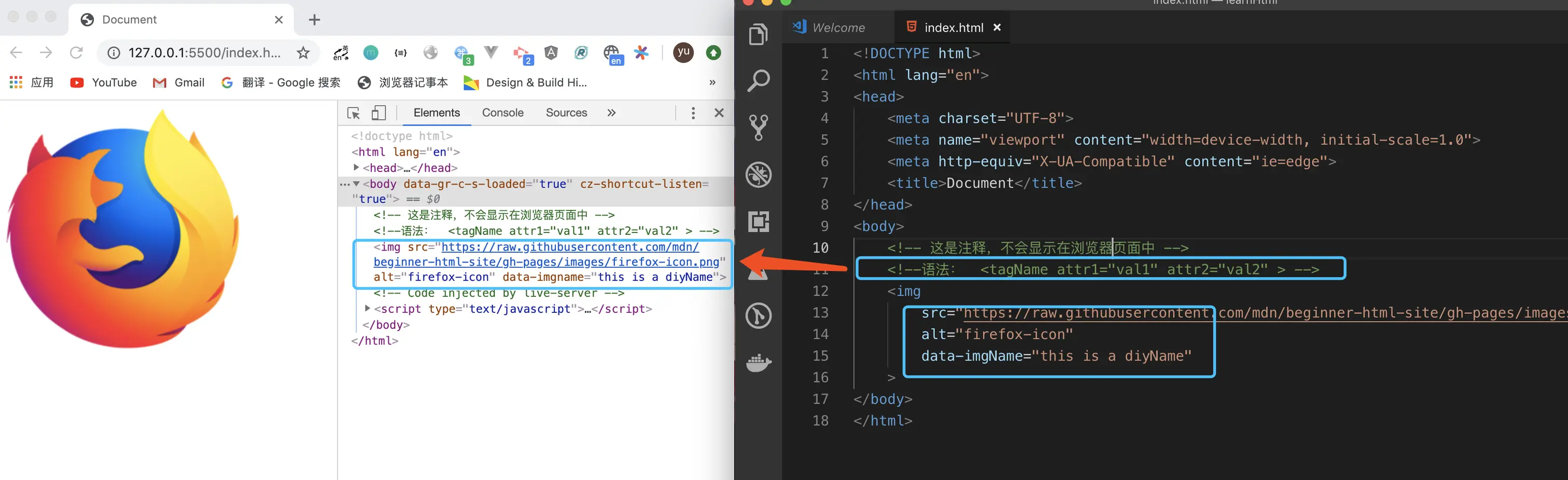1568x480 pixels.
Task: Bookmark this page with the star icon
Action: point(303,53)
